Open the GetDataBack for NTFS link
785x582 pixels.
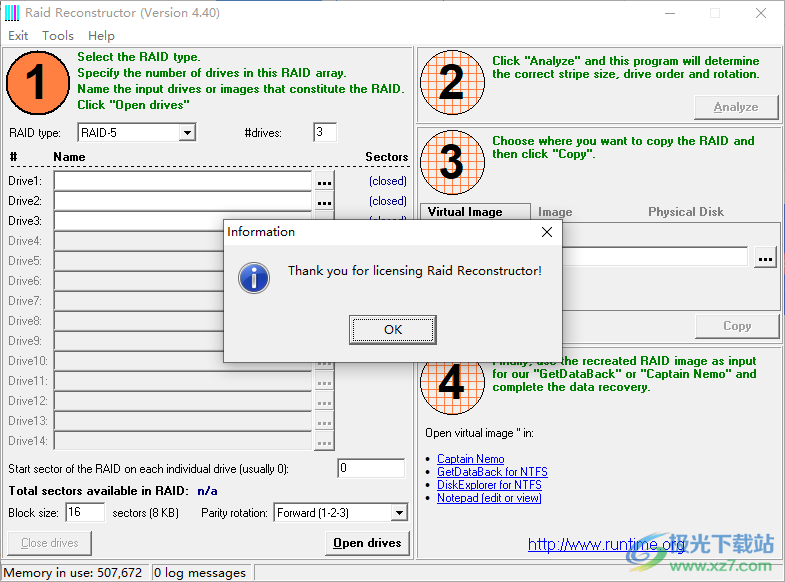(492, 472)
